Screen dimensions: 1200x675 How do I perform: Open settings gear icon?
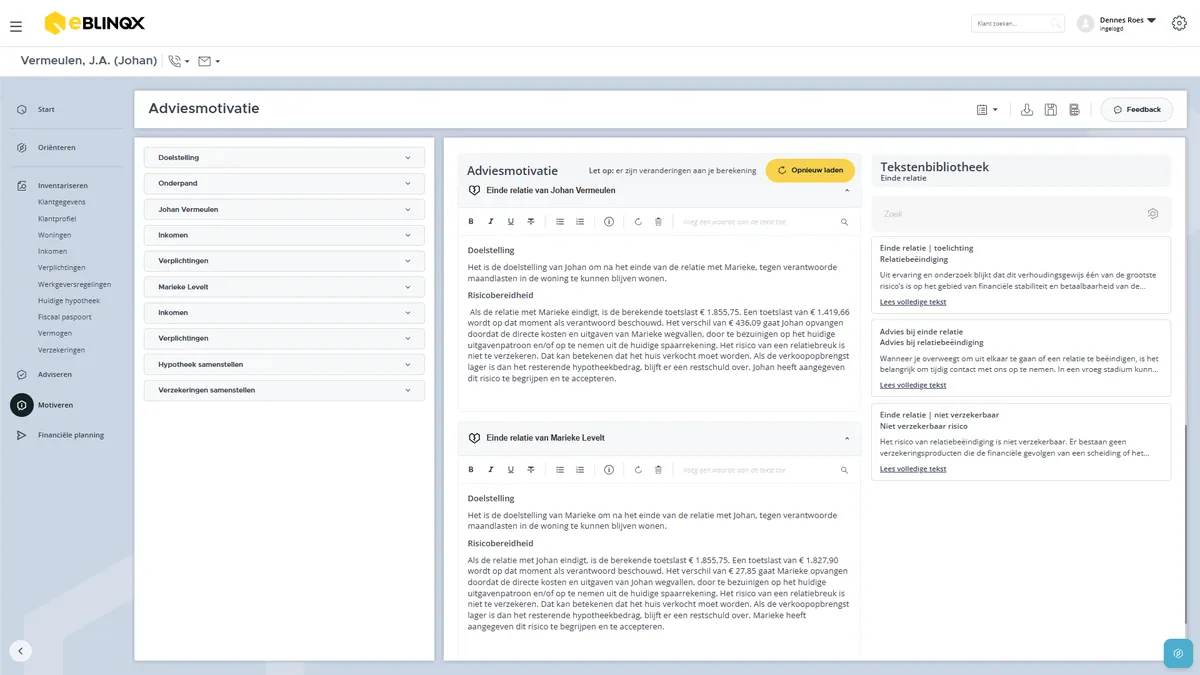pos(1179,23)
